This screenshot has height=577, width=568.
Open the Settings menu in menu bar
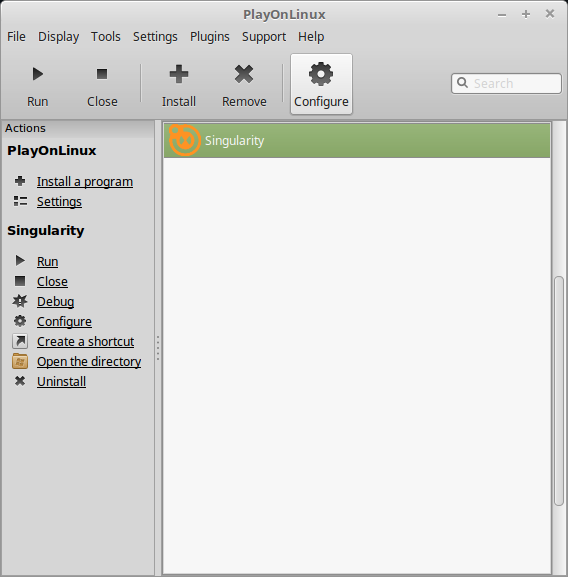[x=155, y=36]
